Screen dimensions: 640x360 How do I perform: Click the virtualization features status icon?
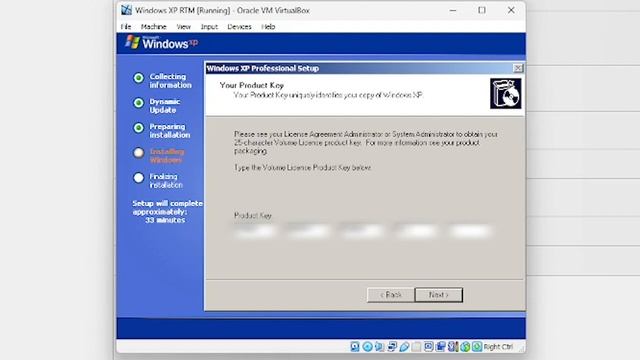(453, 347)
